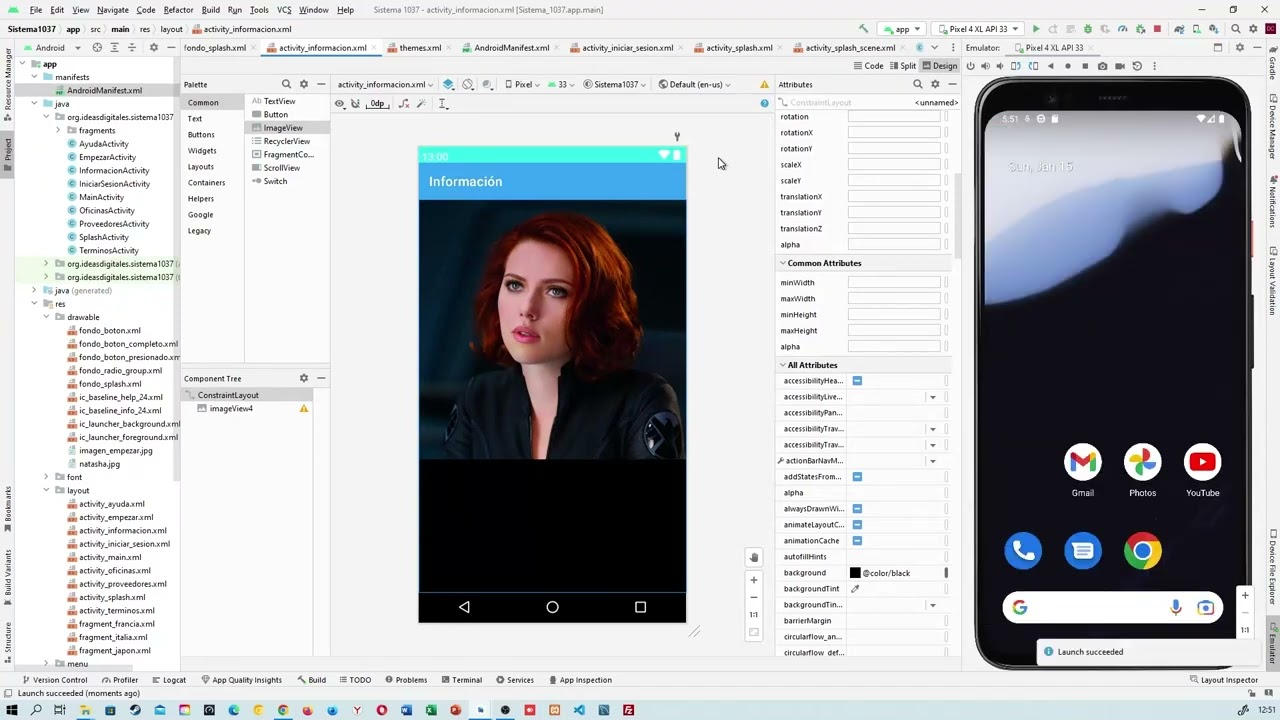Image resolution: width=1280 pixels, height=720 pixels.
Task: Tap the emulator back navigation triangle in its toolbar
Action: tap(1050, 66)
